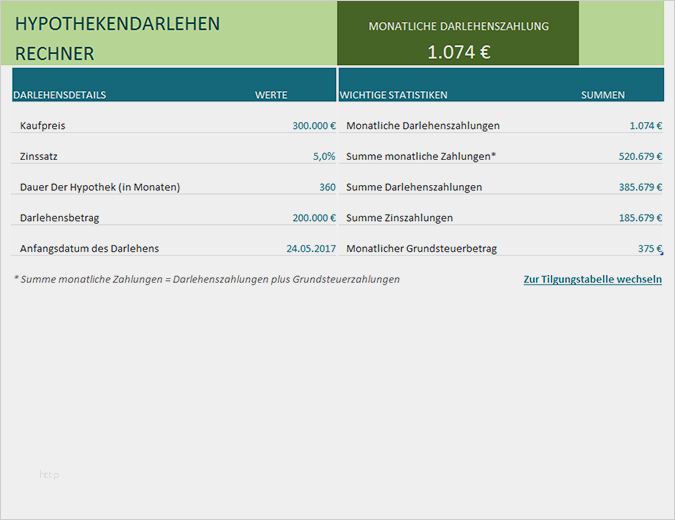Screen dimensions: 675x520
Task: Click the SUMMEN column header
Action: [603, 95]
